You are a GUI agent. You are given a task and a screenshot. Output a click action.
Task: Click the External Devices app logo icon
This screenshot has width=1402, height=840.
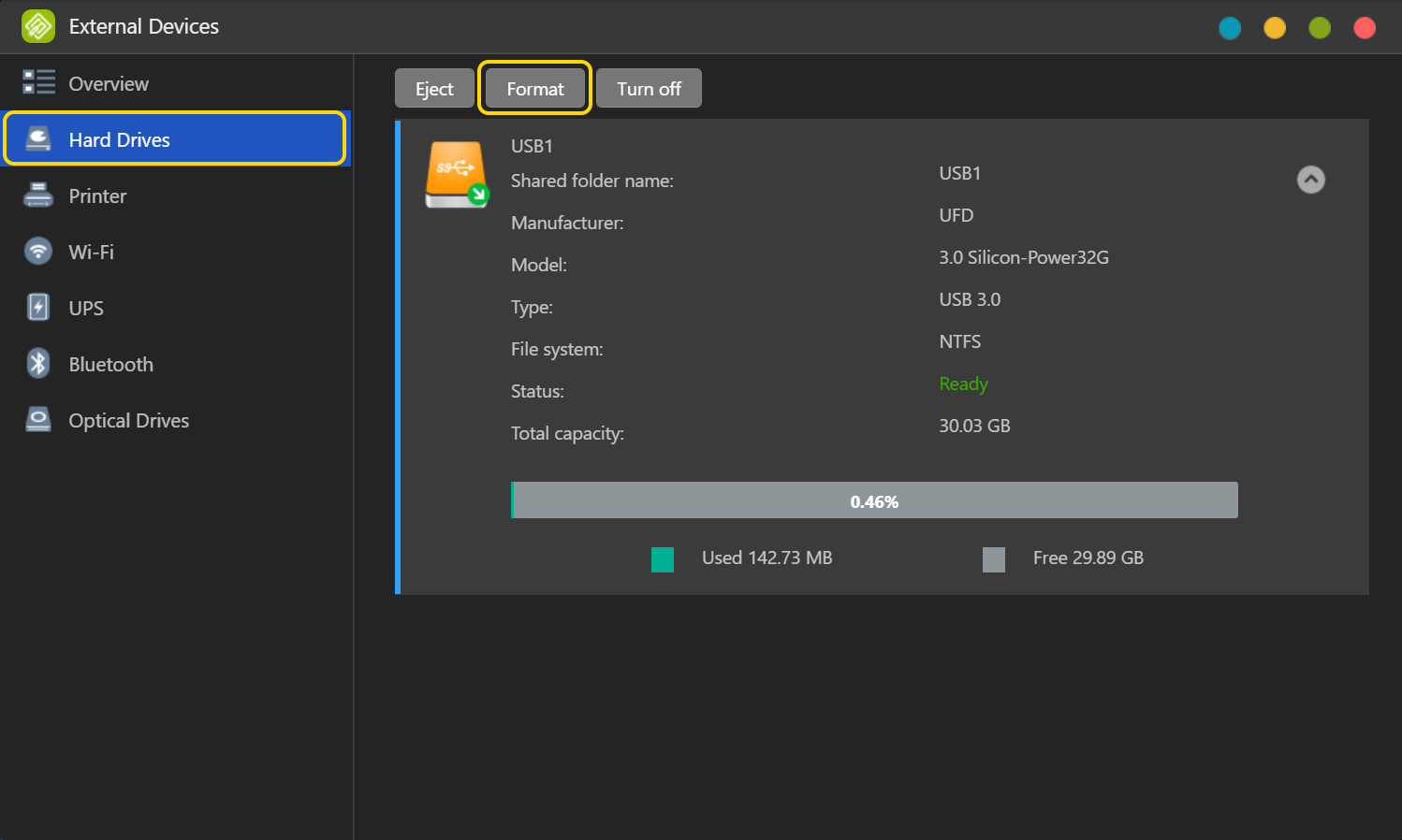coord(38,26)
